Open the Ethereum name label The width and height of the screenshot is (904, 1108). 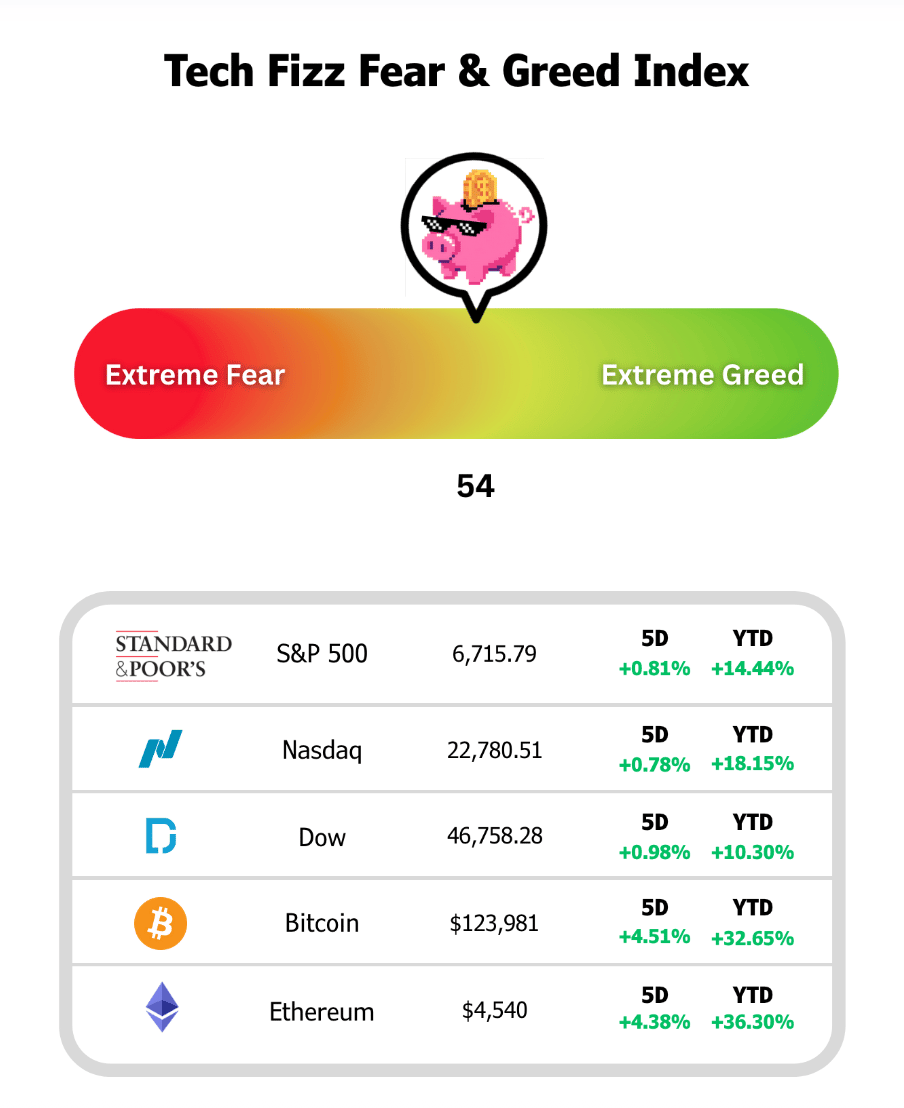[x=322, y=1011]
